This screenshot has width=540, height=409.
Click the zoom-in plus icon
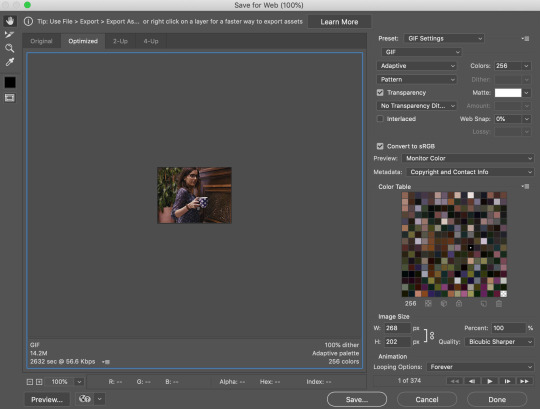point(39,381)
